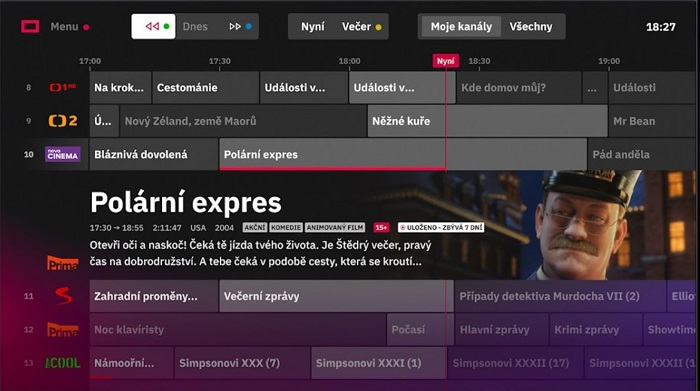
Task: Open the Cestománie program
Action: tap(205, 87)
